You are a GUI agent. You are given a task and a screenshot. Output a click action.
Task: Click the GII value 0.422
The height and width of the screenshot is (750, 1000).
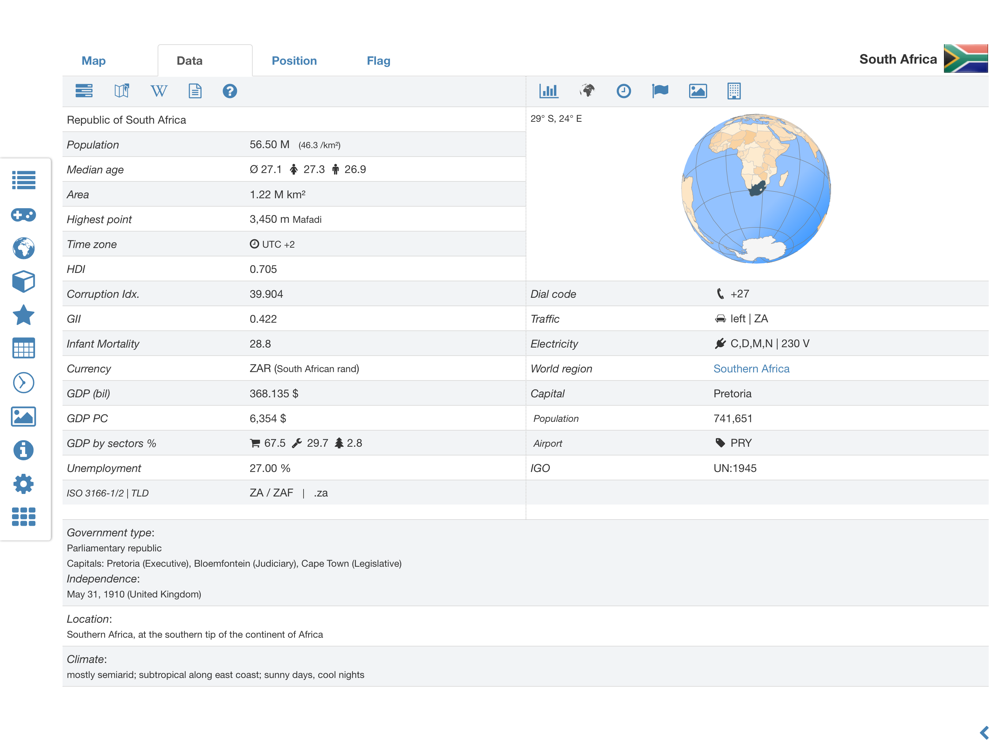point(263,319)
